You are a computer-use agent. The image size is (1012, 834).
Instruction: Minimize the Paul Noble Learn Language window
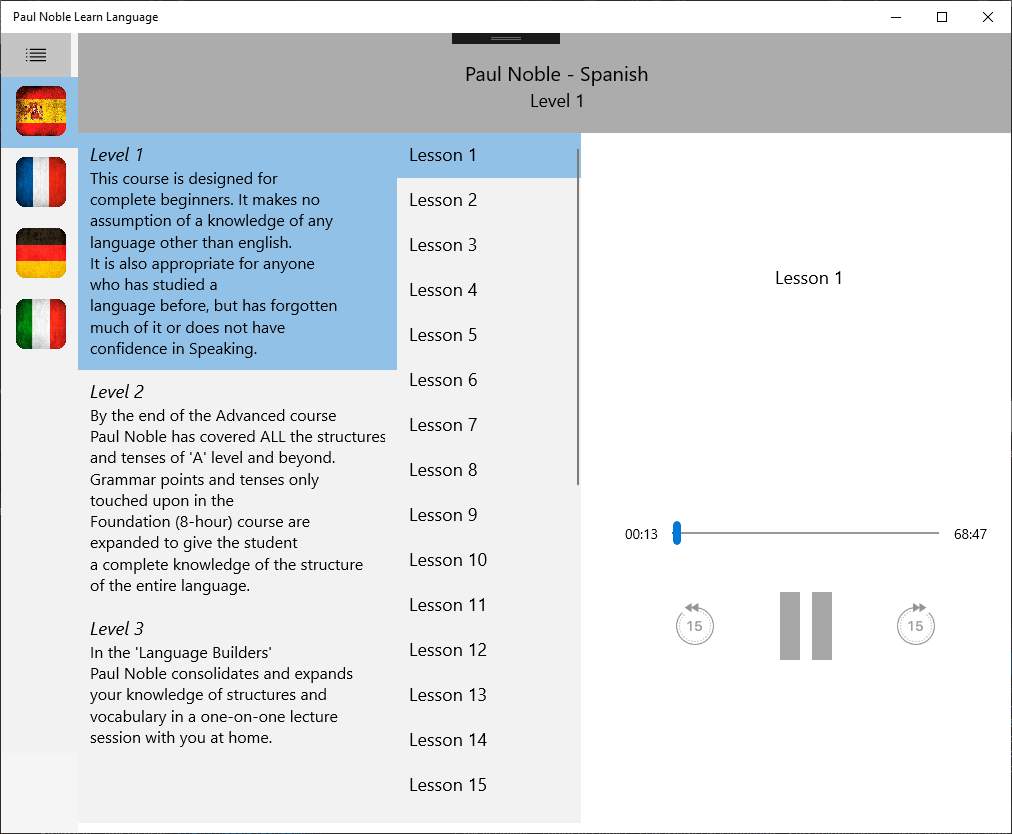896,17
